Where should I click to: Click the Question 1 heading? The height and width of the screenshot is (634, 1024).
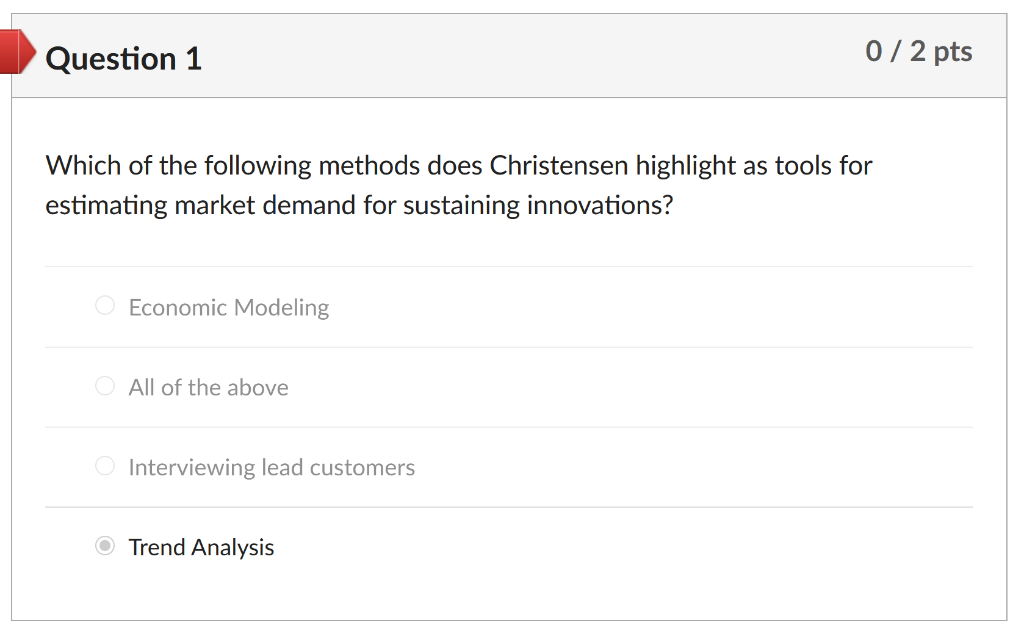[x=123, y=58]
